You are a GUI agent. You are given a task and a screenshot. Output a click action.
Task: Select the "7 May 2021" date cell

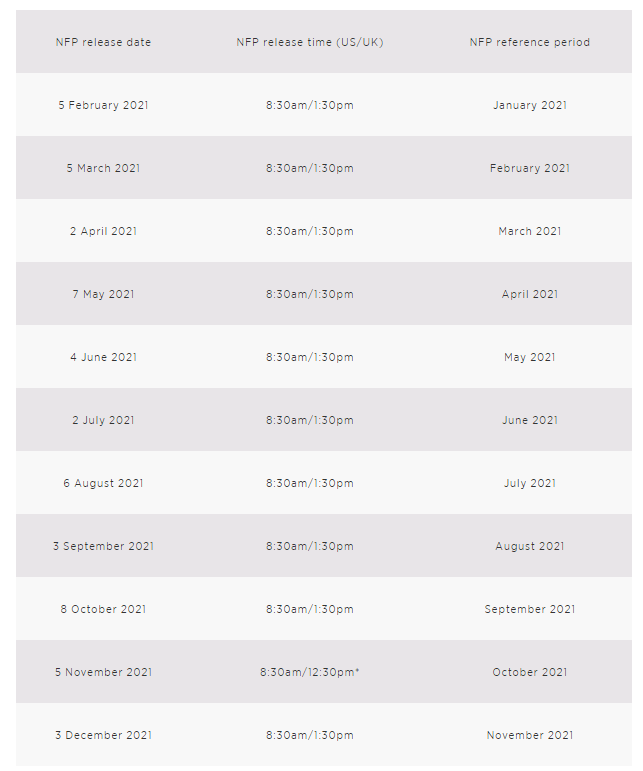coord(103,294)
